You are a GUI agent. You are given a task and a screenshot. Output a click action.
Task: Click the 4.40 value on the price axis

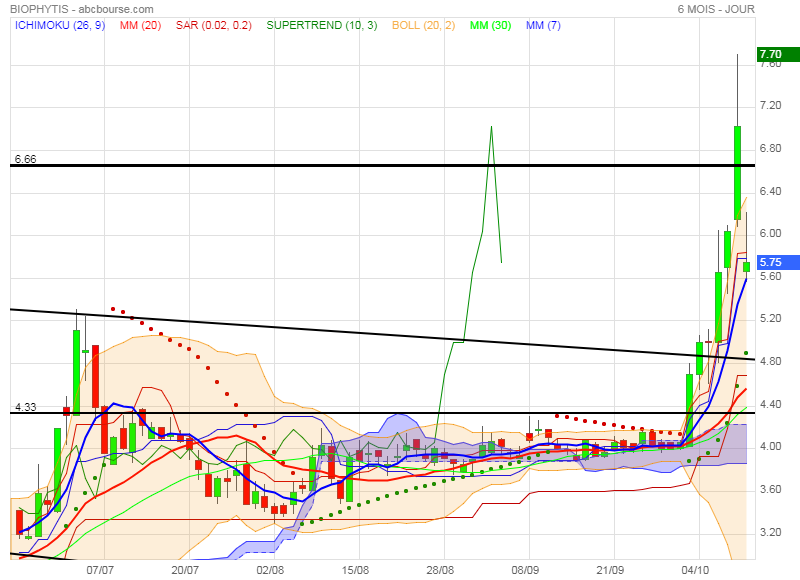tap(770, 404)
